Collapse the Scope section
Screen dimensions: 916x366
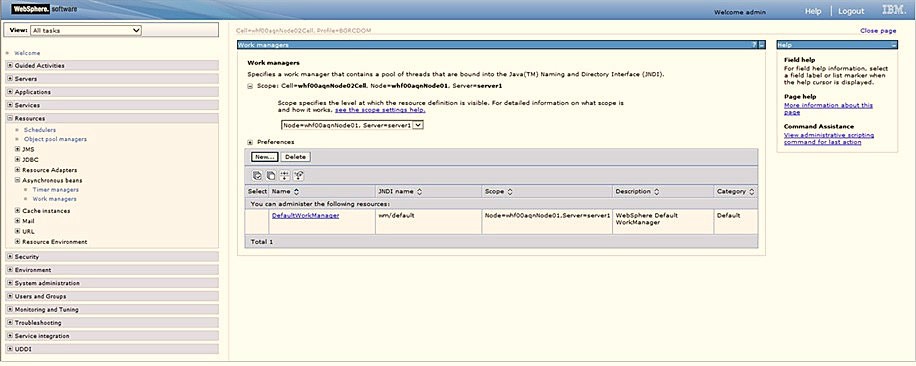(251, 86)
